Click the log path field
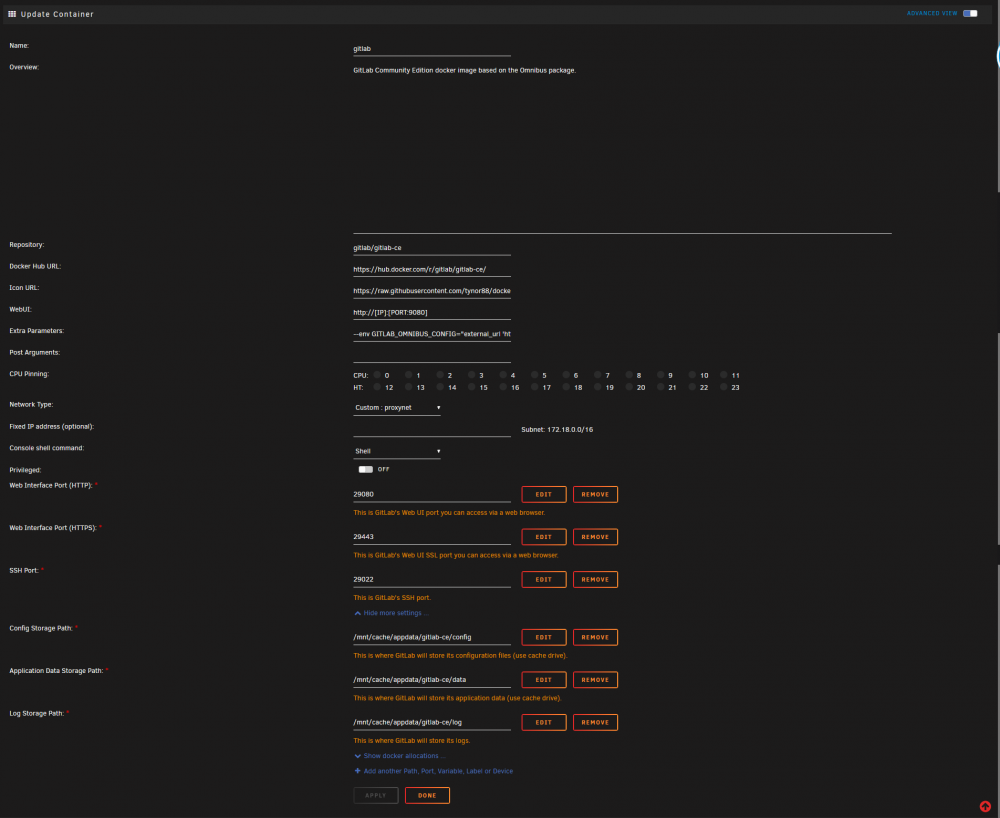The width and height of the screenshot is (1000, 818). click(432, 723)
